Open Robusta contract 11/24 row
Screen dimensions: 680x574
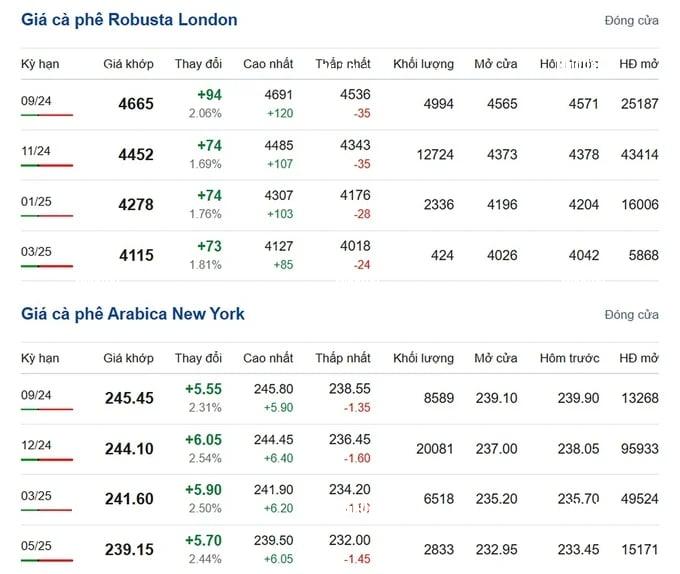click(x=340, y=154)
